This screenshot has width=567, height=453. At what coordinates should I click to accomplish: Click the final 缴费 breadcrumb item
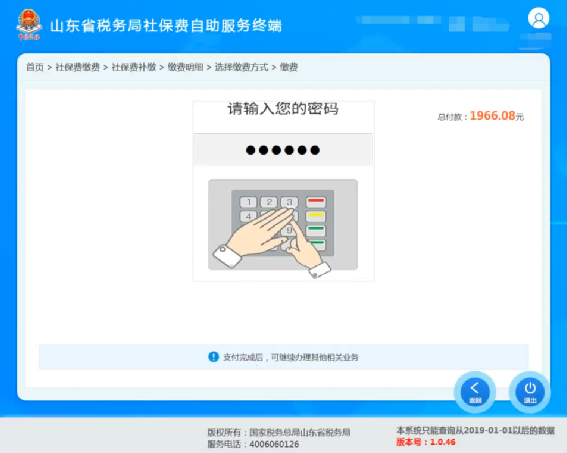[289, 67]
